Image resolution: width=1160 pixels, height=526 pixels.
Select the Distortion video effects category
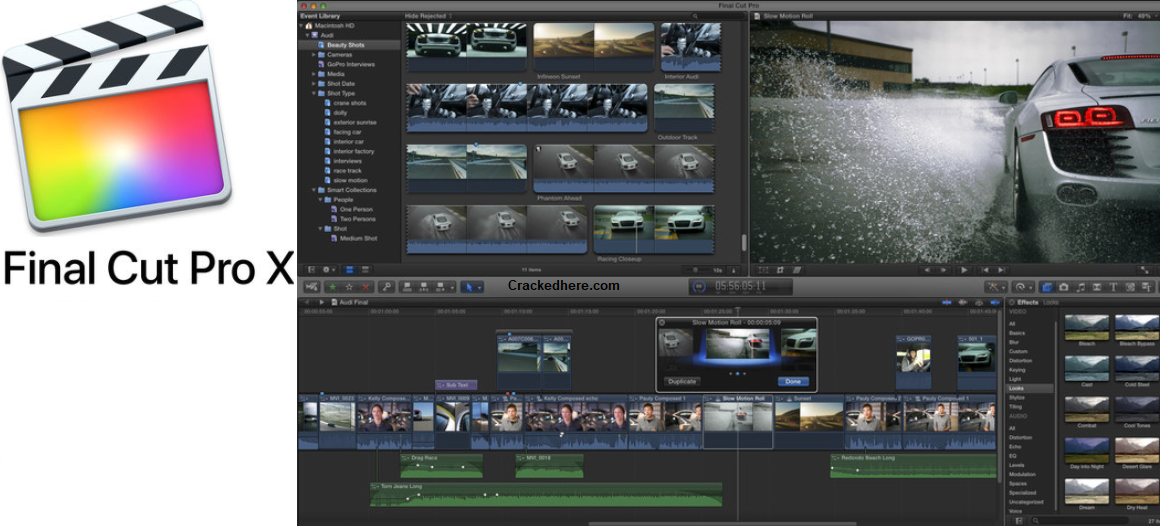pyautogui.click(x=1020, y=360)
